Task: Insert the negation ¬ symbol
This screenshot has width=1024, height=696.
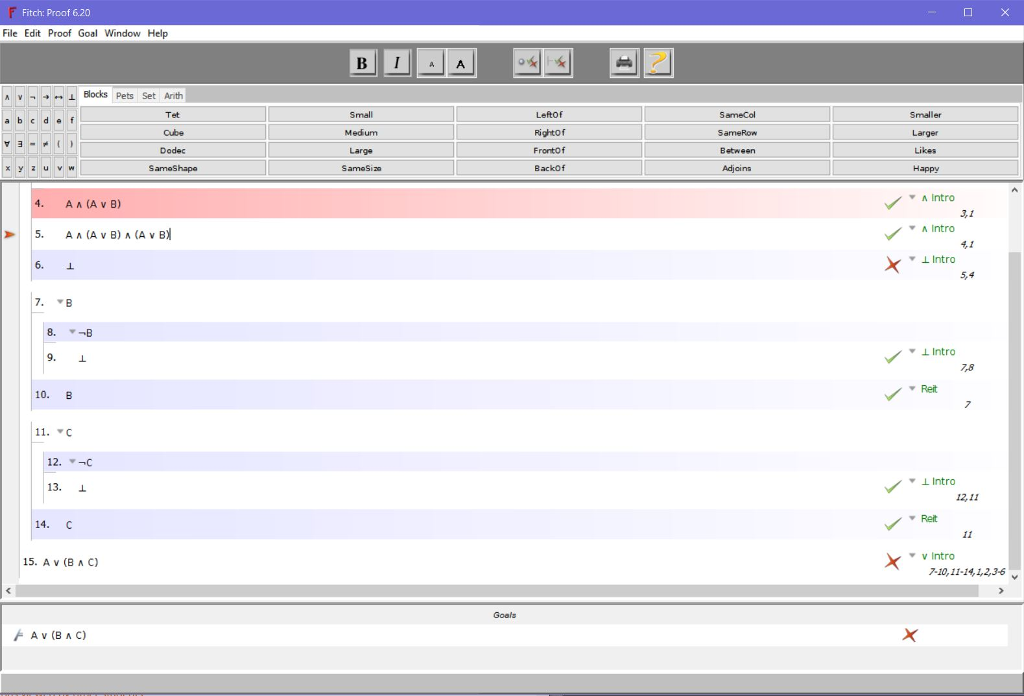Action: (33, 97)
